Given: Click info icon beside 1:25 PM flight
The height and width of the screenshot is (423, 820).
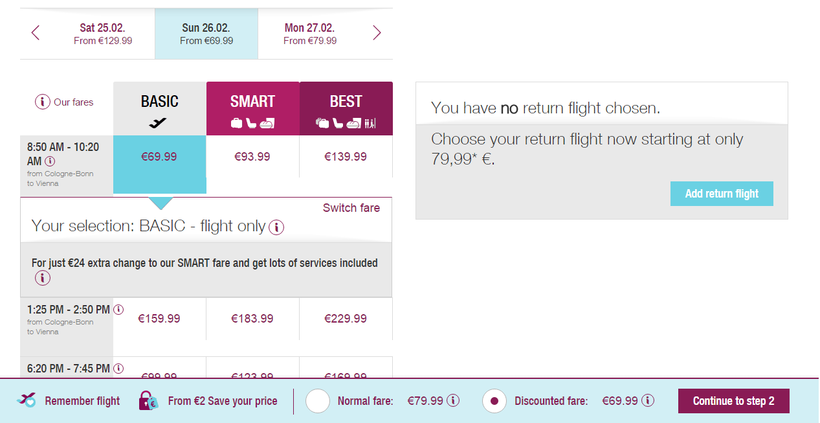Looking at the screenshot, I should point(118,310).
